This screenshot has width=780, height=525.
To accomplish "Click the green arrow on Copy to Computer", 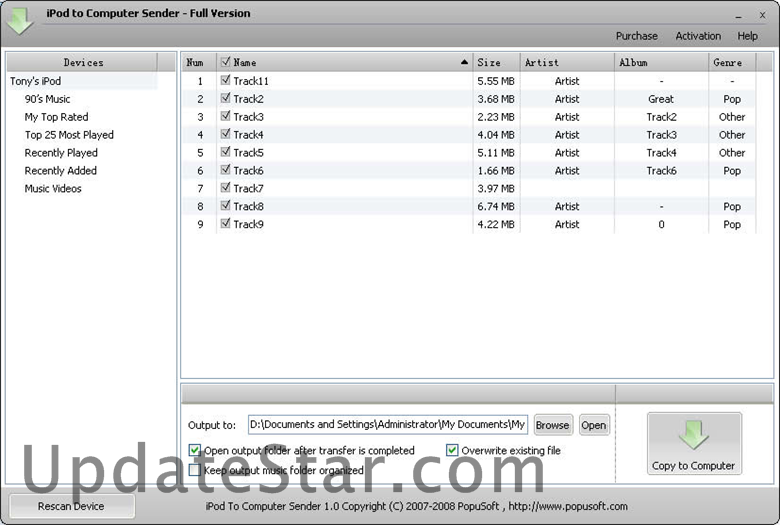I will tap(693, 434).
